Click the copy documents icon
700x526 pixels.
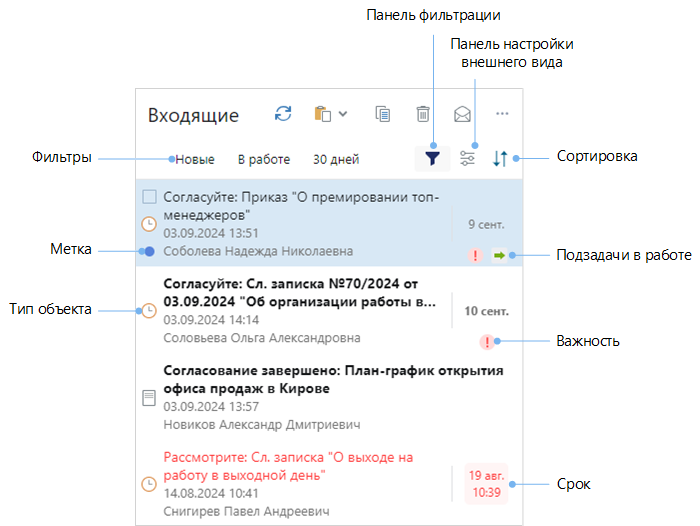(x=382, y=115)
